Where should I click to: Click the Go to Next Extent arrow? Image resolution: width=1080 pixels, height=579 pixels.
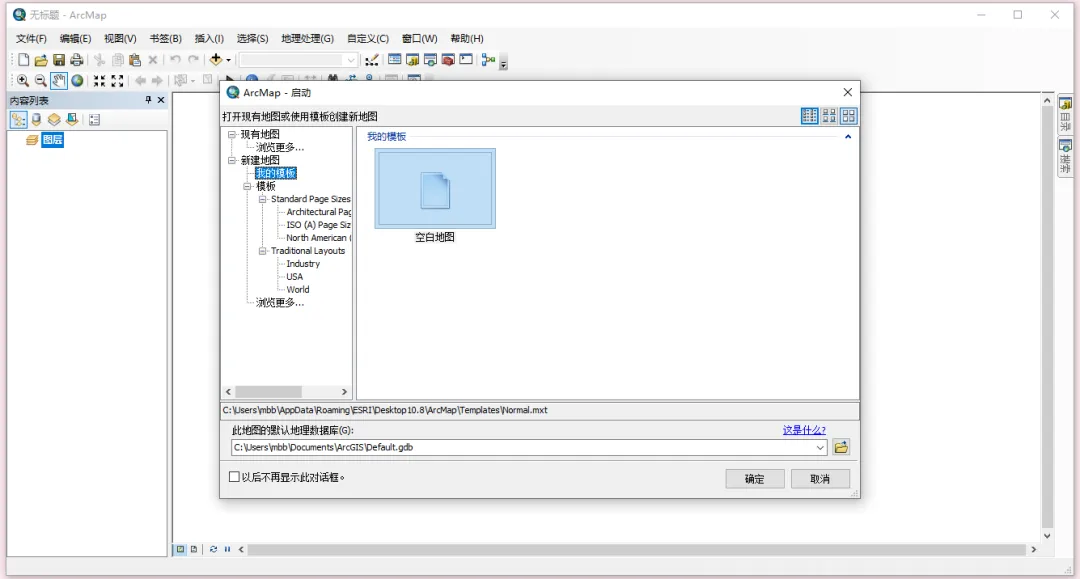tap(157, 81)
